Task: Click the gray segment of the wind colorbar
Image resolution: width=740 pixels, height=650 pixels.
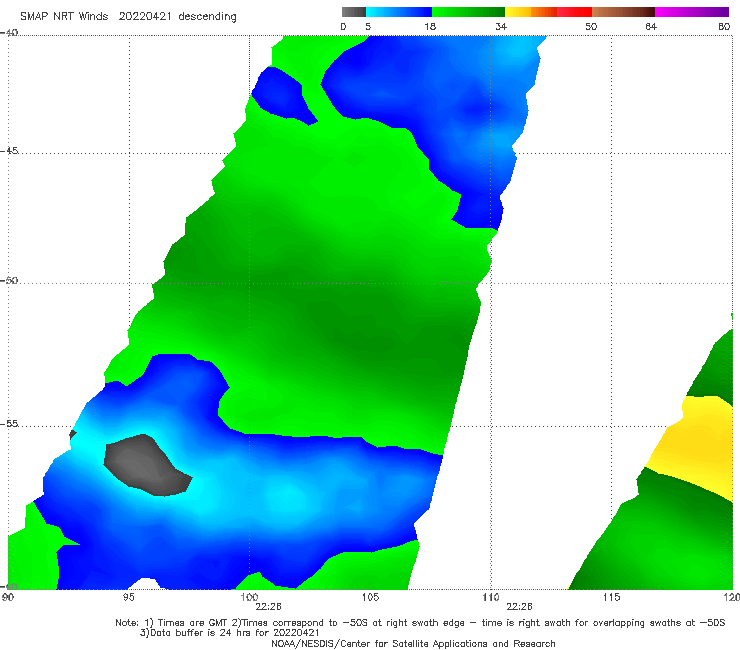Action: (x=353, y=12)
